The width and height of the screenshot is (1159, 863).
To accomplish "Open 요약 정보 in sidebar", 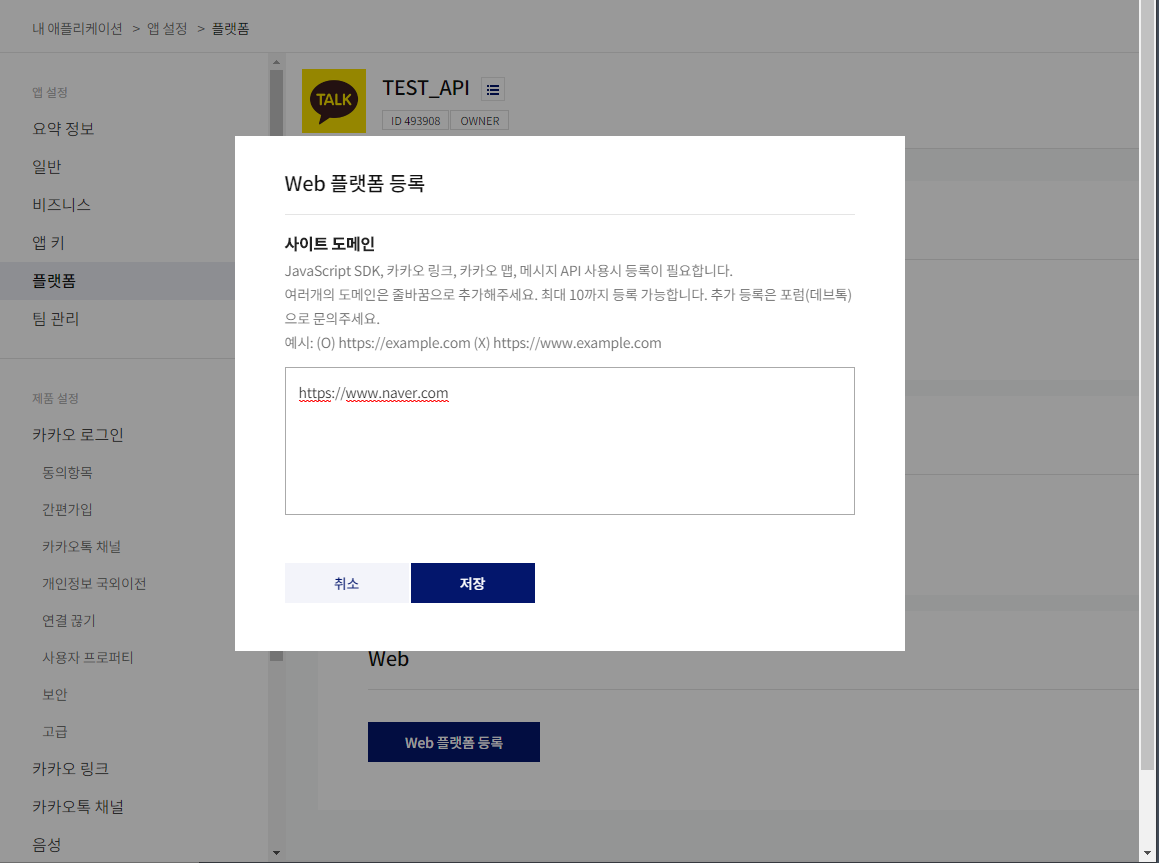I will click(x=64, y=129).
